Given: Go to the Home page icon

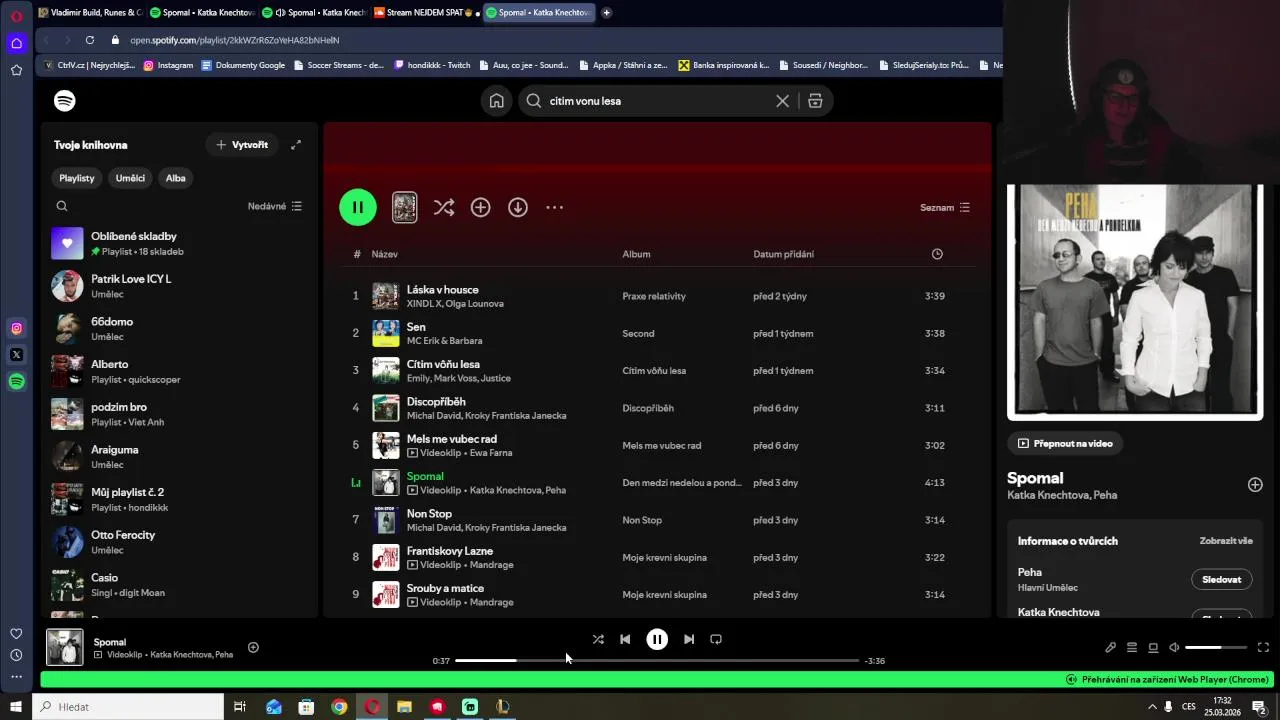Looking at the screenshot, I should pos(497,101).
